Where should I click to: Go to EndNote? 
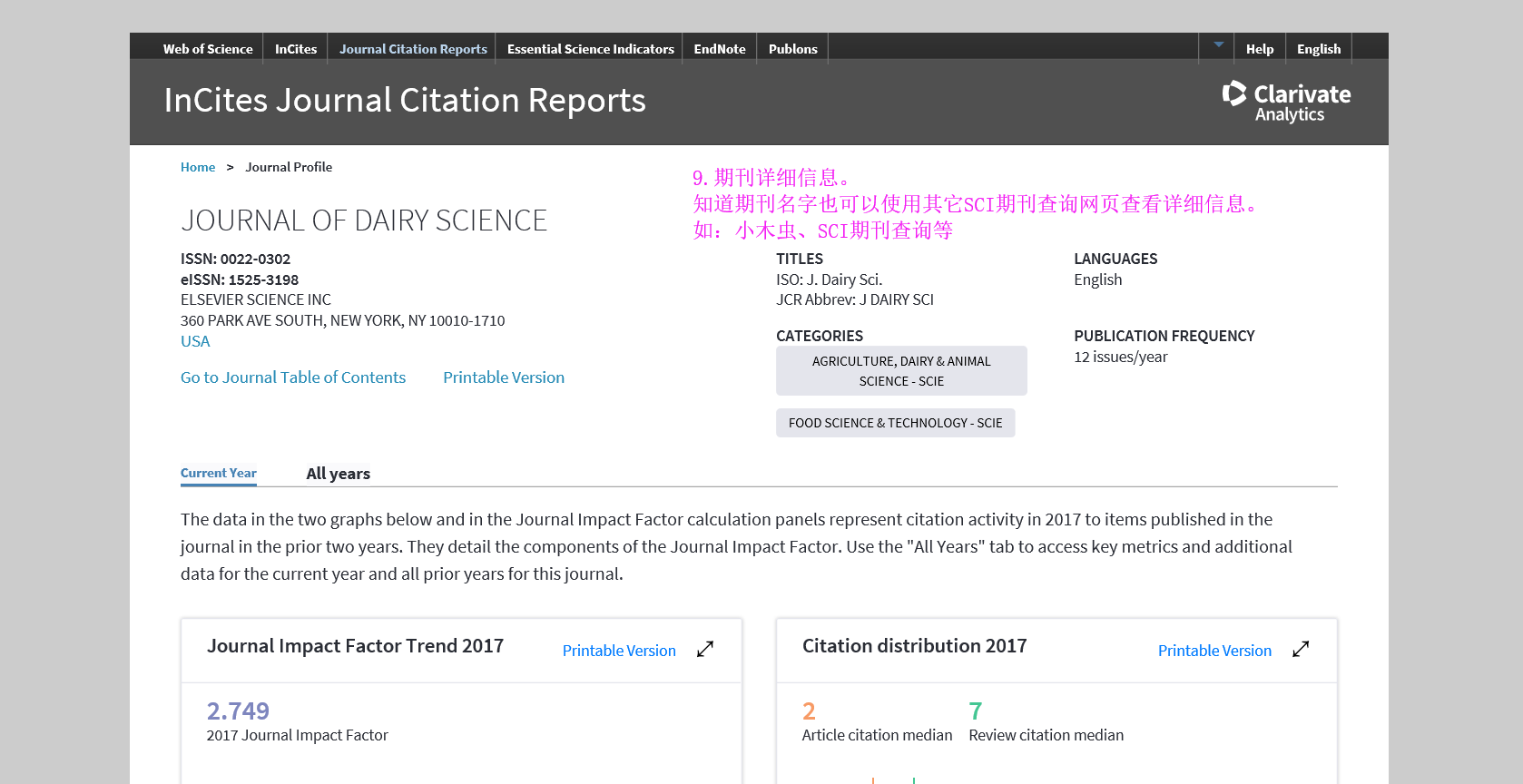pyautogui.click(x=720, y=49)
